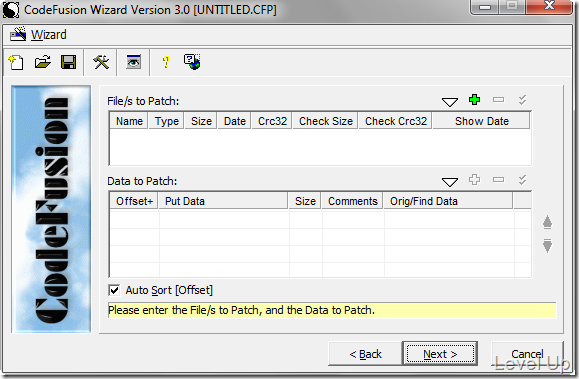Click the Check Size column header

[325, 121]
